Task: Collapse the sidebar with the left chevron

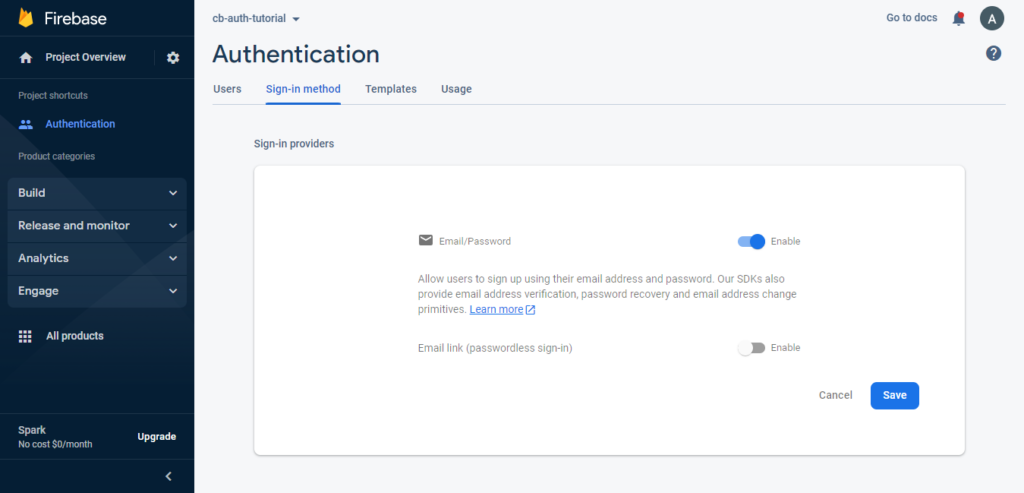Action: 168,476
